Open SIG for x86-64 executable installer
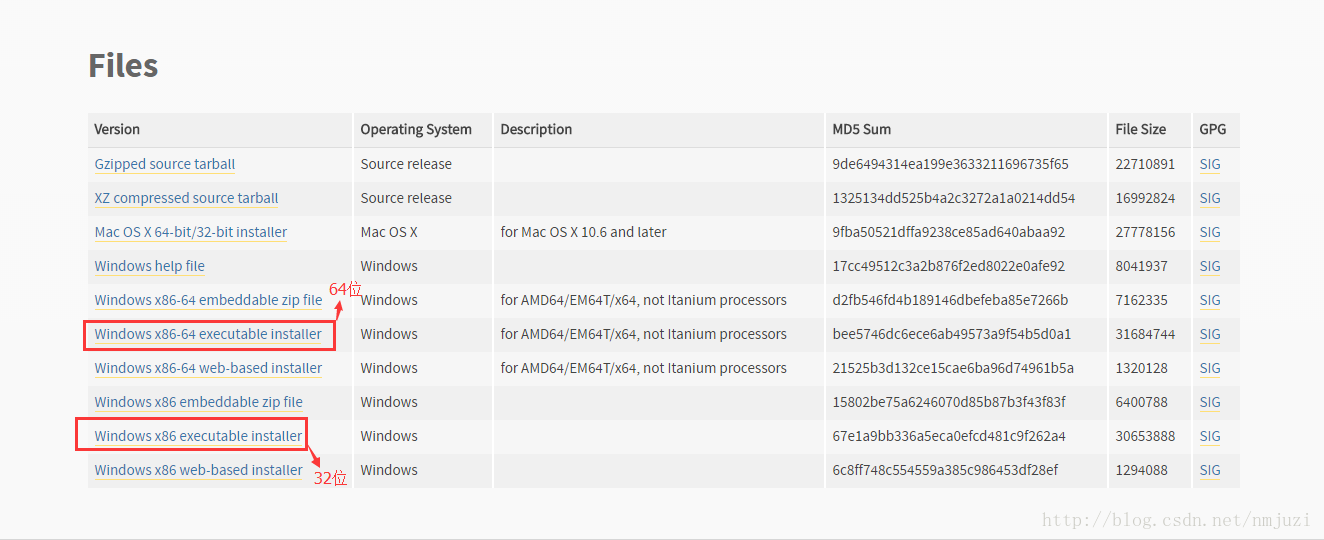This screenshot has height=540, width=1324. click(x=1210, y=334)
